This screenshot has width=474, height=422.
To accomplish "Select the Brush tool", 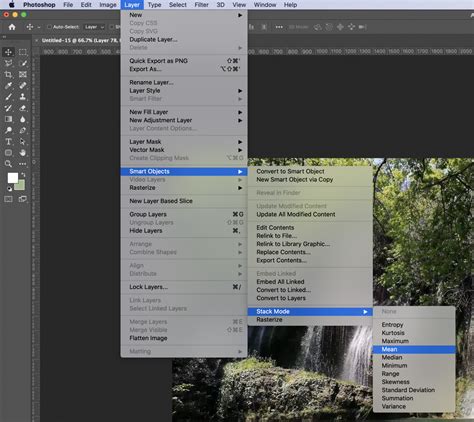I will [9, 97].
